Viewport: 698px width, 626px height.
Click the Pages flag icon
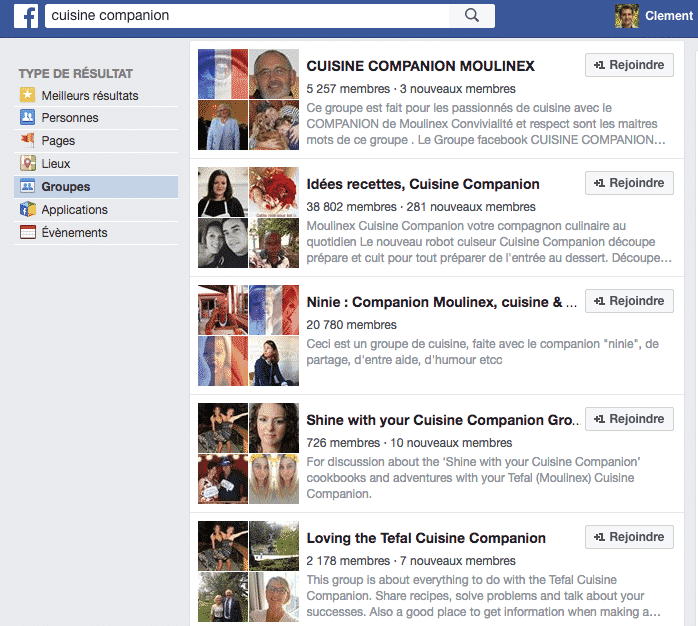click(x=28, y=141)
